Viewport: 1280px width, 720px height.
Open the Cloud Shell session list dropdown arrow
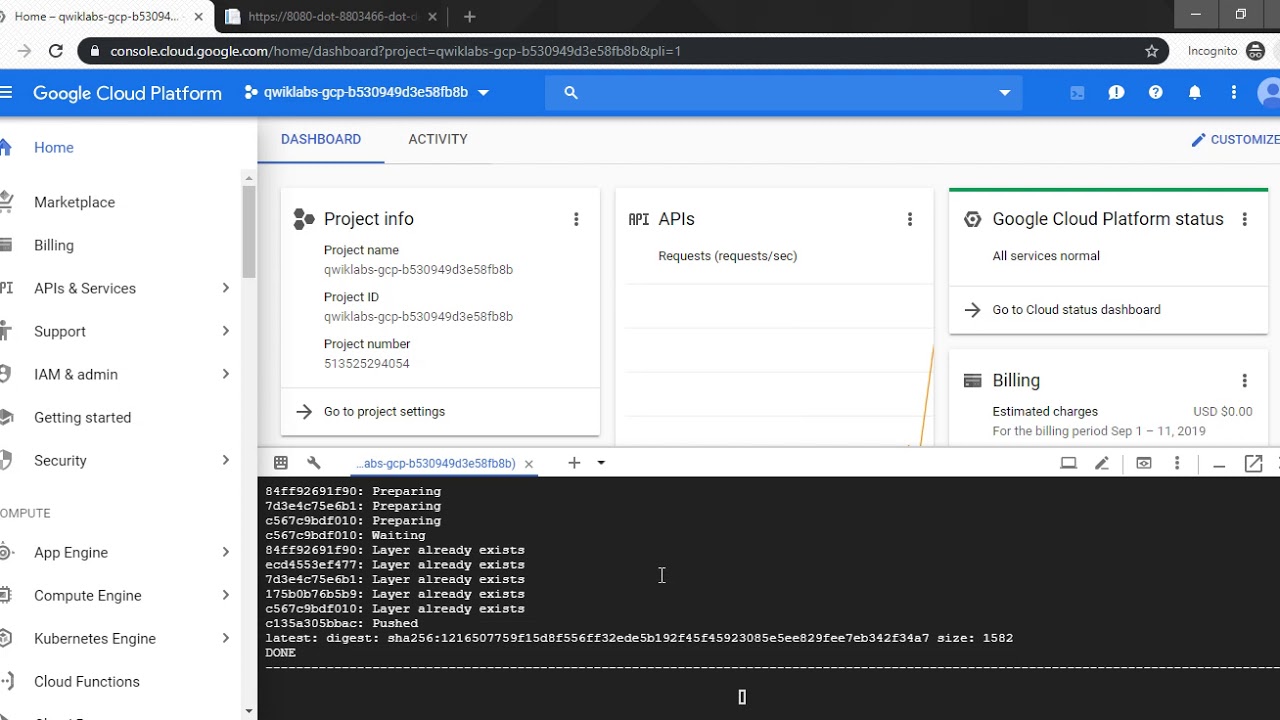point(601,463)
